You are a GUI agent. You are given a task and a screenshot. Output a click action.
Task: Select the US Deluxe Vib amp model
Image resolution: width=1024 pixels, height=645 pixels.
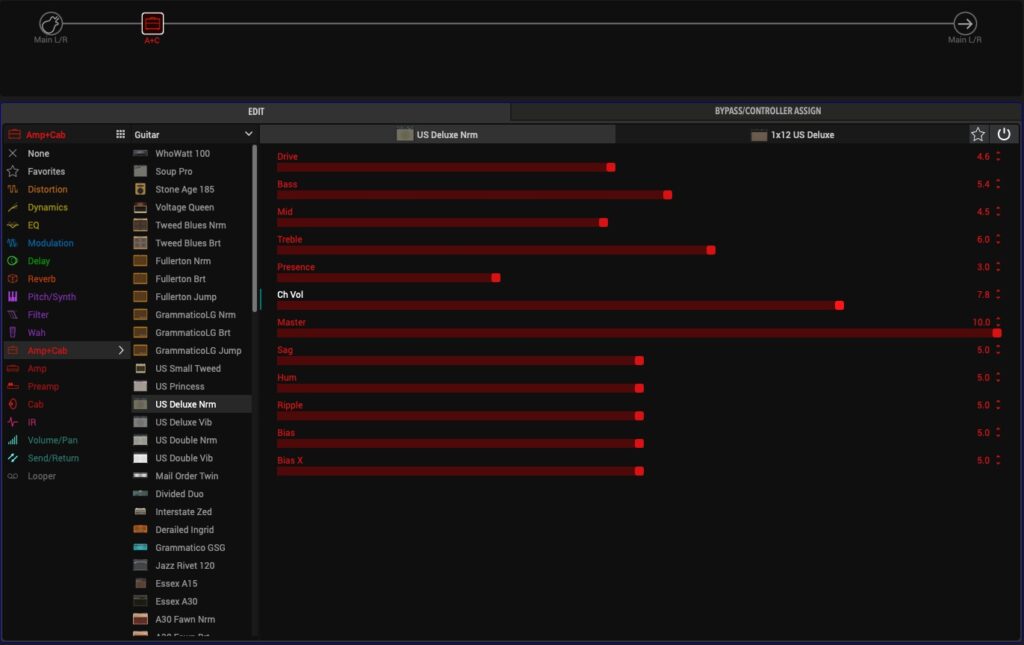184,422
